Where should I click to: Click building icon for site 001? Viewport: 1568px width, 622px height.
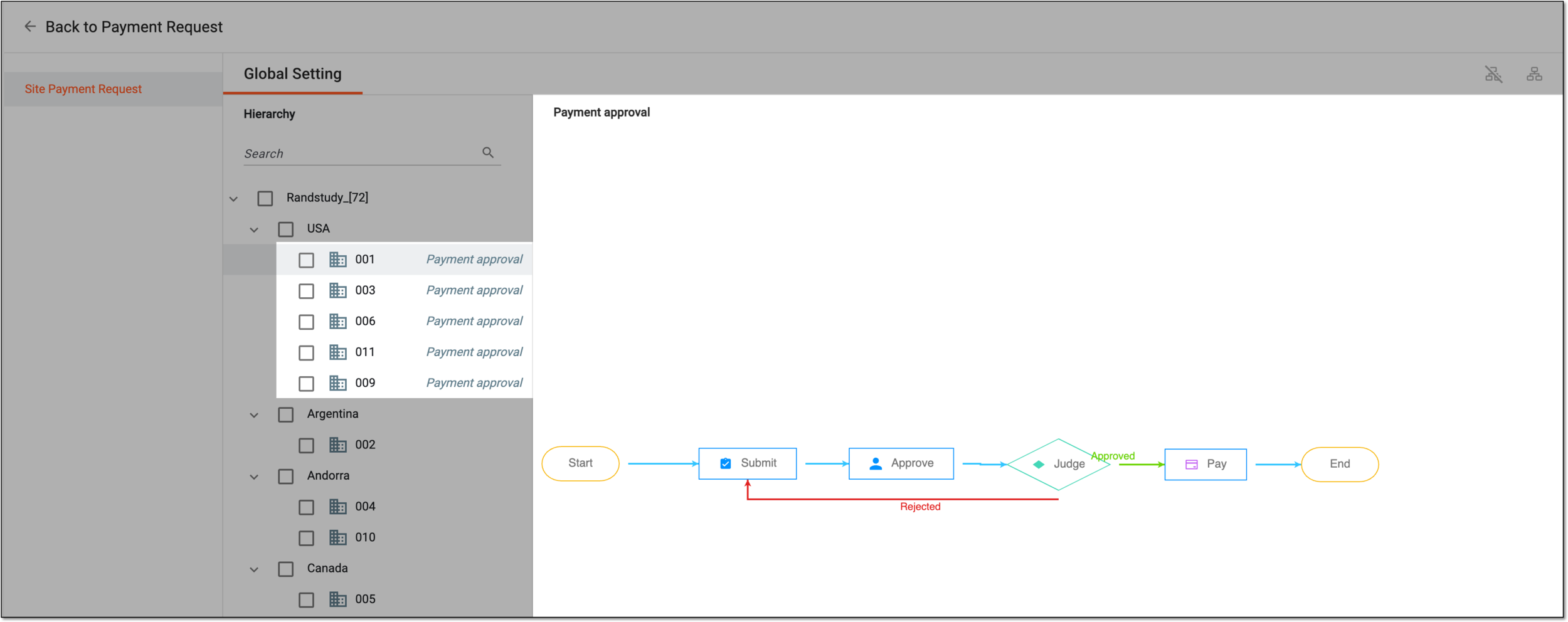point(338,260)
